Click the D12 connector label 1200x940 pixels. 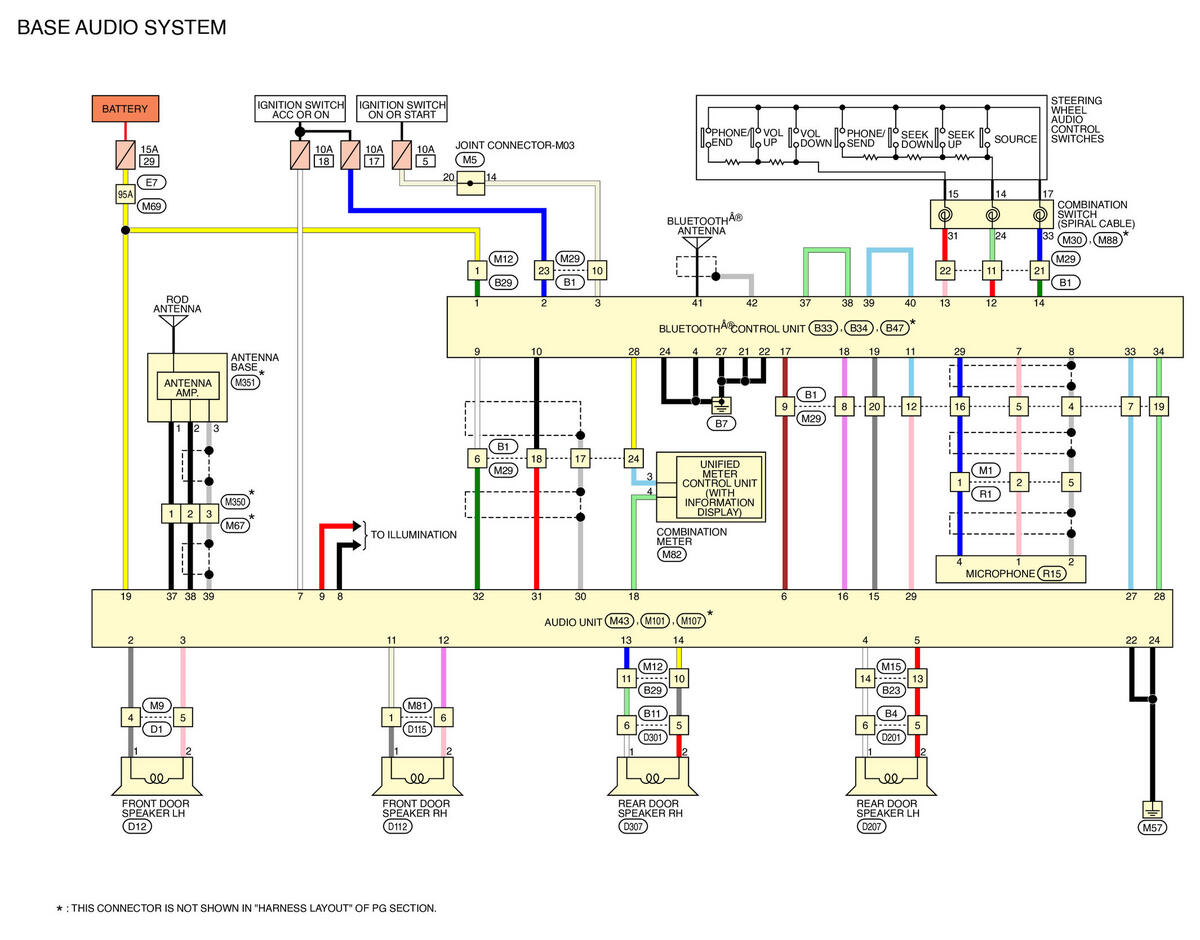coord(135,826)
